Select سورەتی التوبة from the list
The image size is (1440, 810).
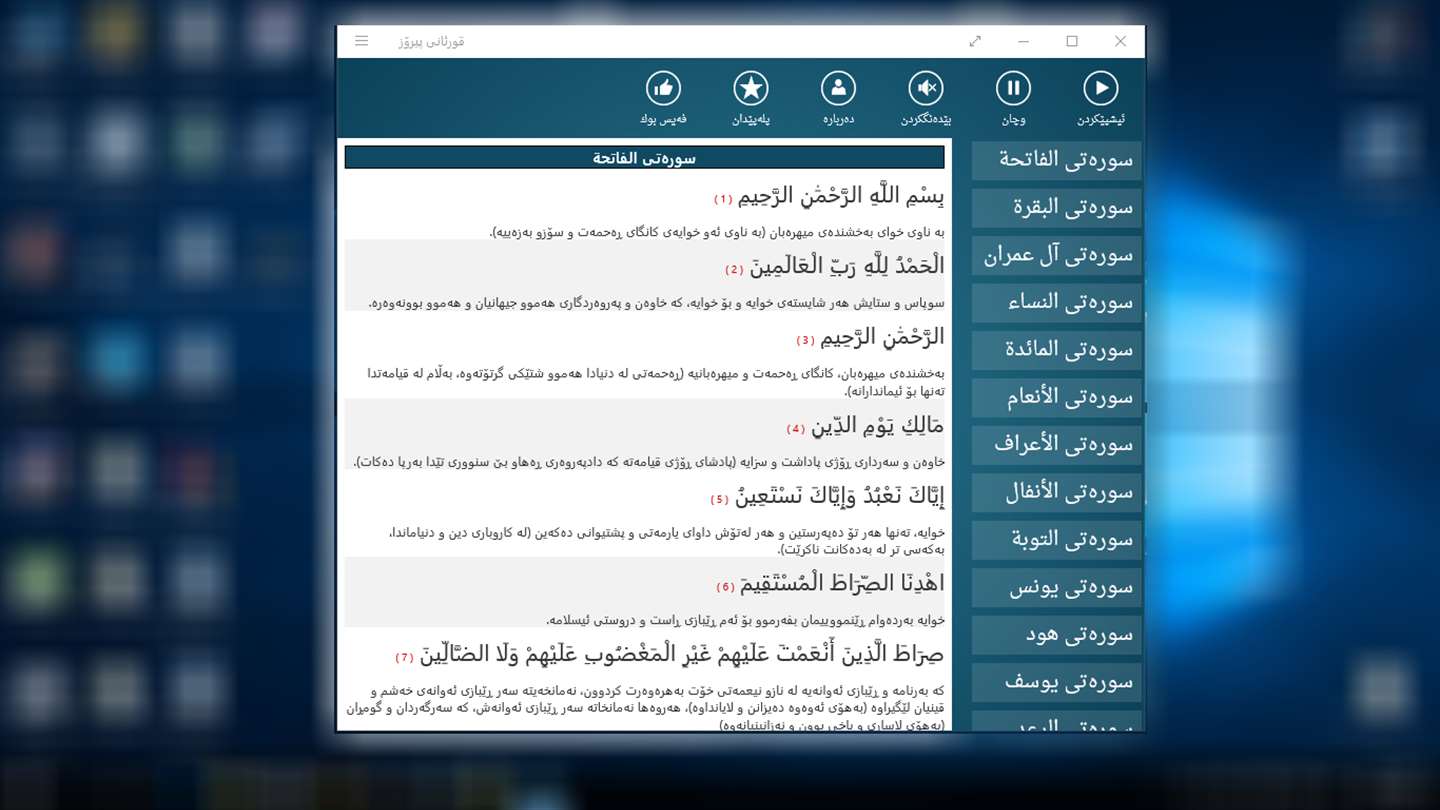[x=1056, y=540]
